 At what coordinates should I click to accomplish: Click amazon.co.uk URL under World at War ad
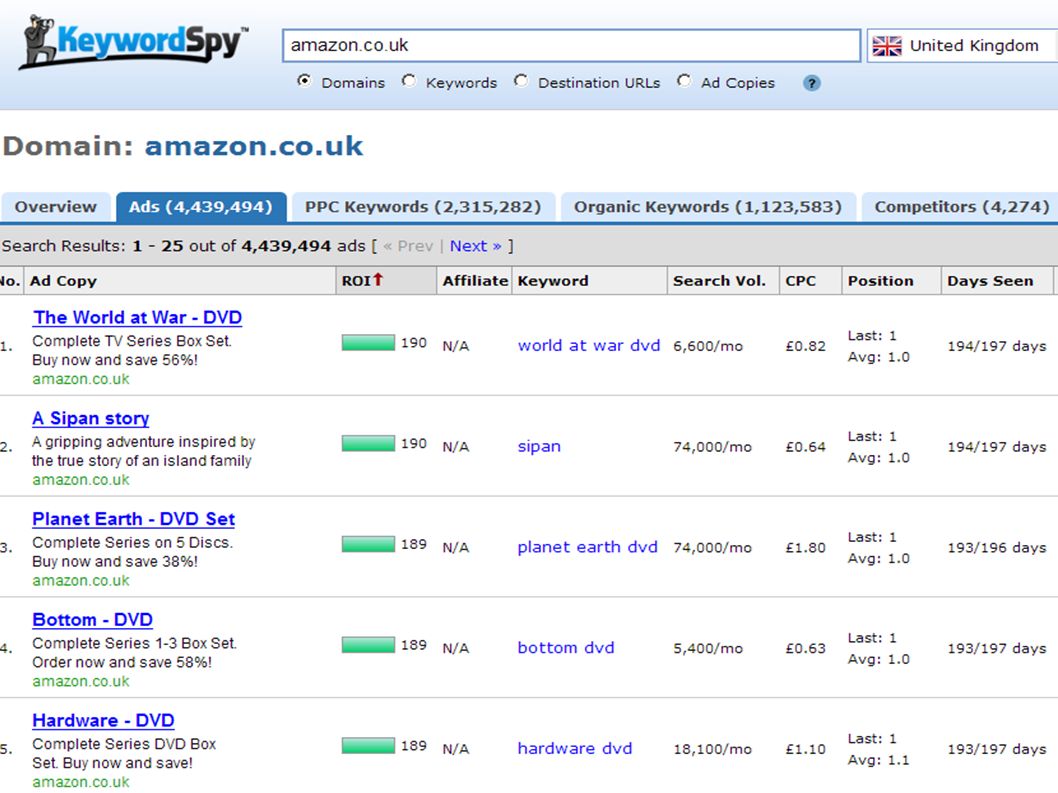(81, 379)
